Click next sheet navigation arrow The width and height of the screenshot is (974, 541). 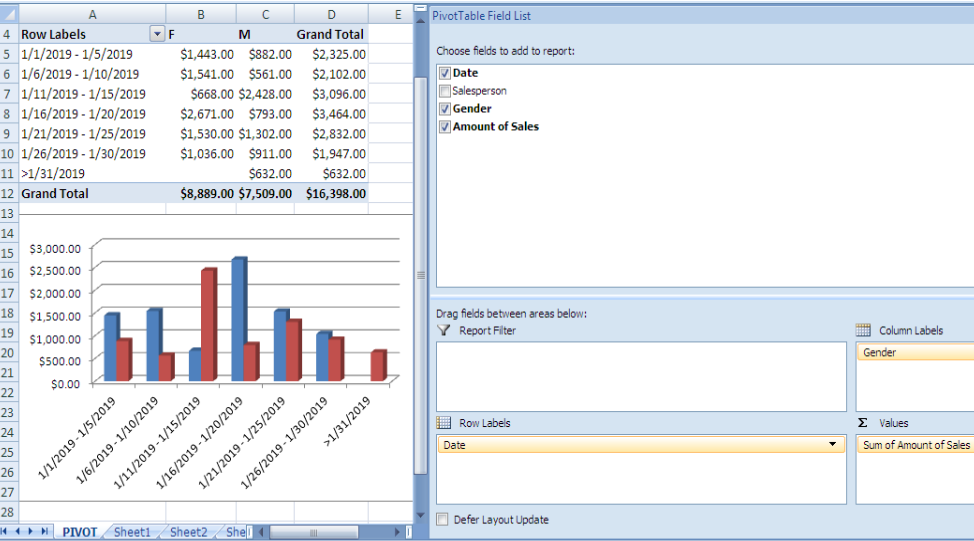(30, 532)
